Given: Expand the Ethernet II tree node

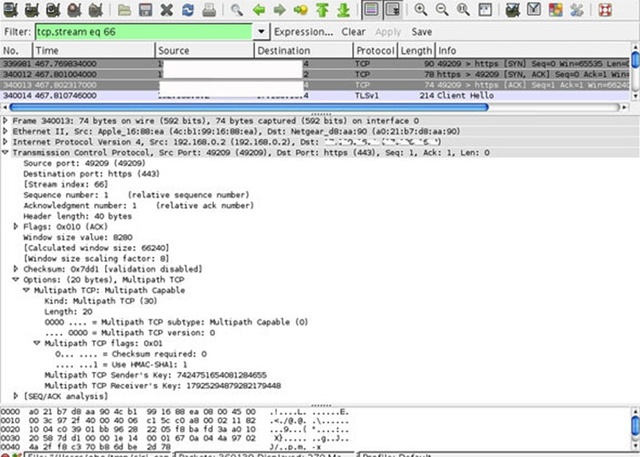Looking at the screenshot, I should 5,131.
